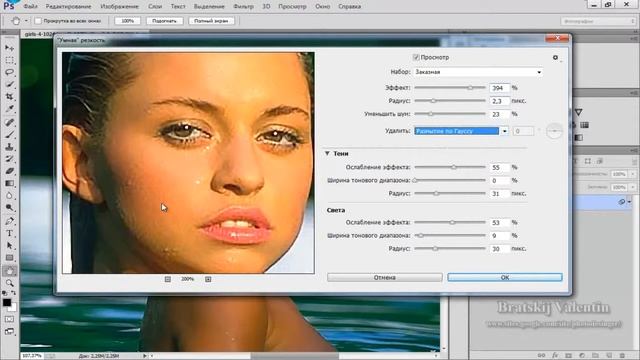Select the Zoom tool in the toolbox
The image size is (640, 360).
[x=9, y=283]
